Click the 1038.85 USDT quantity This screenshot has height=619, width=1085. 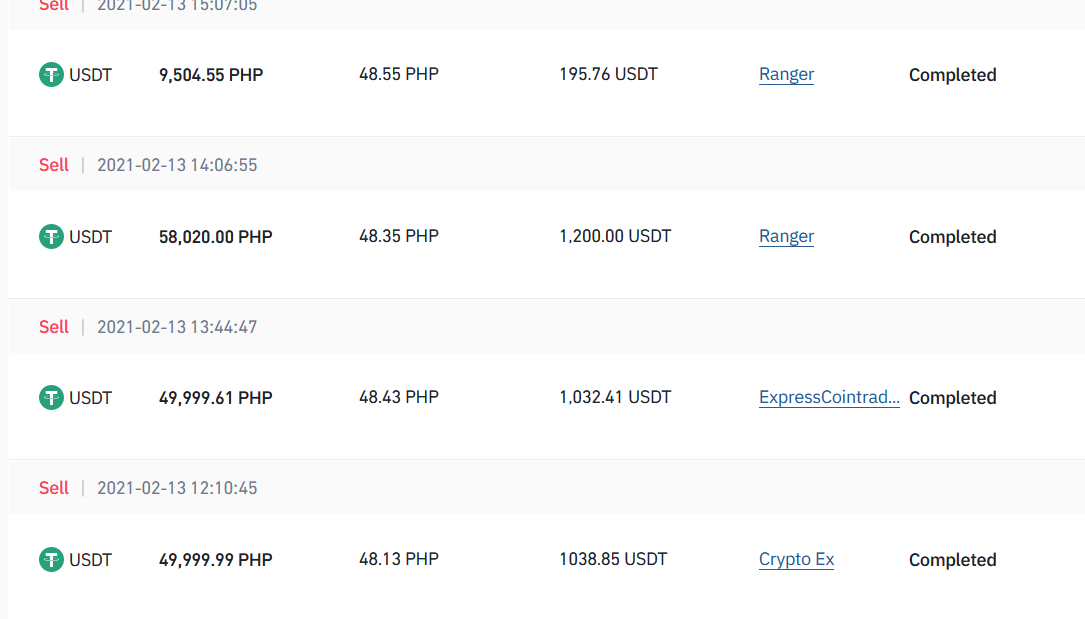pos(613,559)
